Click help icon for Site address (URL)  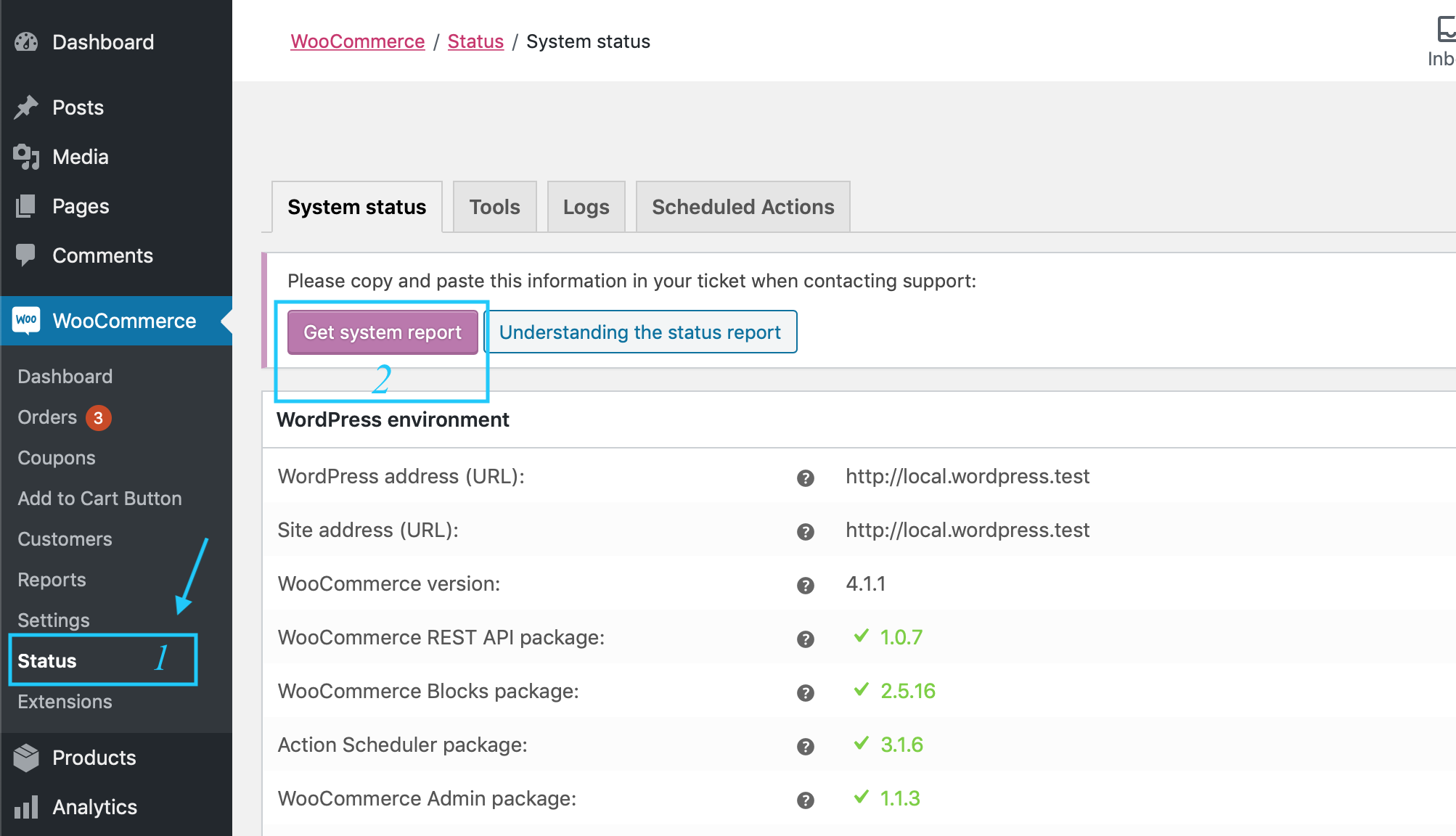tap(806, 531)
